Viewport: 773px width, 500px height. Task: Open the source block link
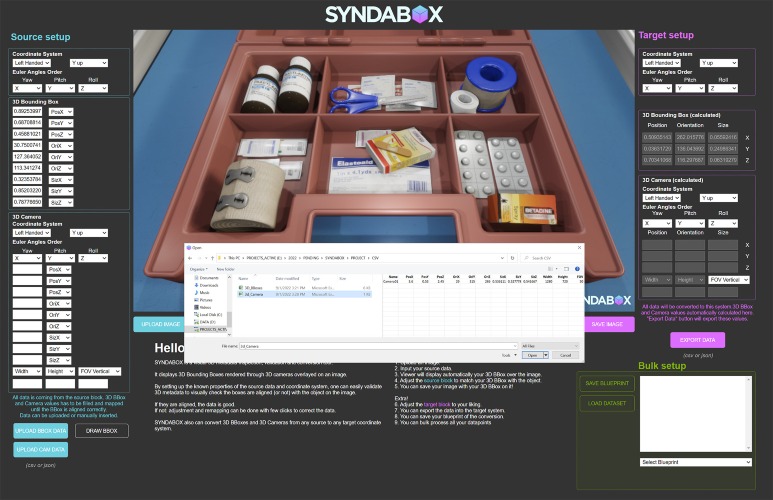(438, 380)
